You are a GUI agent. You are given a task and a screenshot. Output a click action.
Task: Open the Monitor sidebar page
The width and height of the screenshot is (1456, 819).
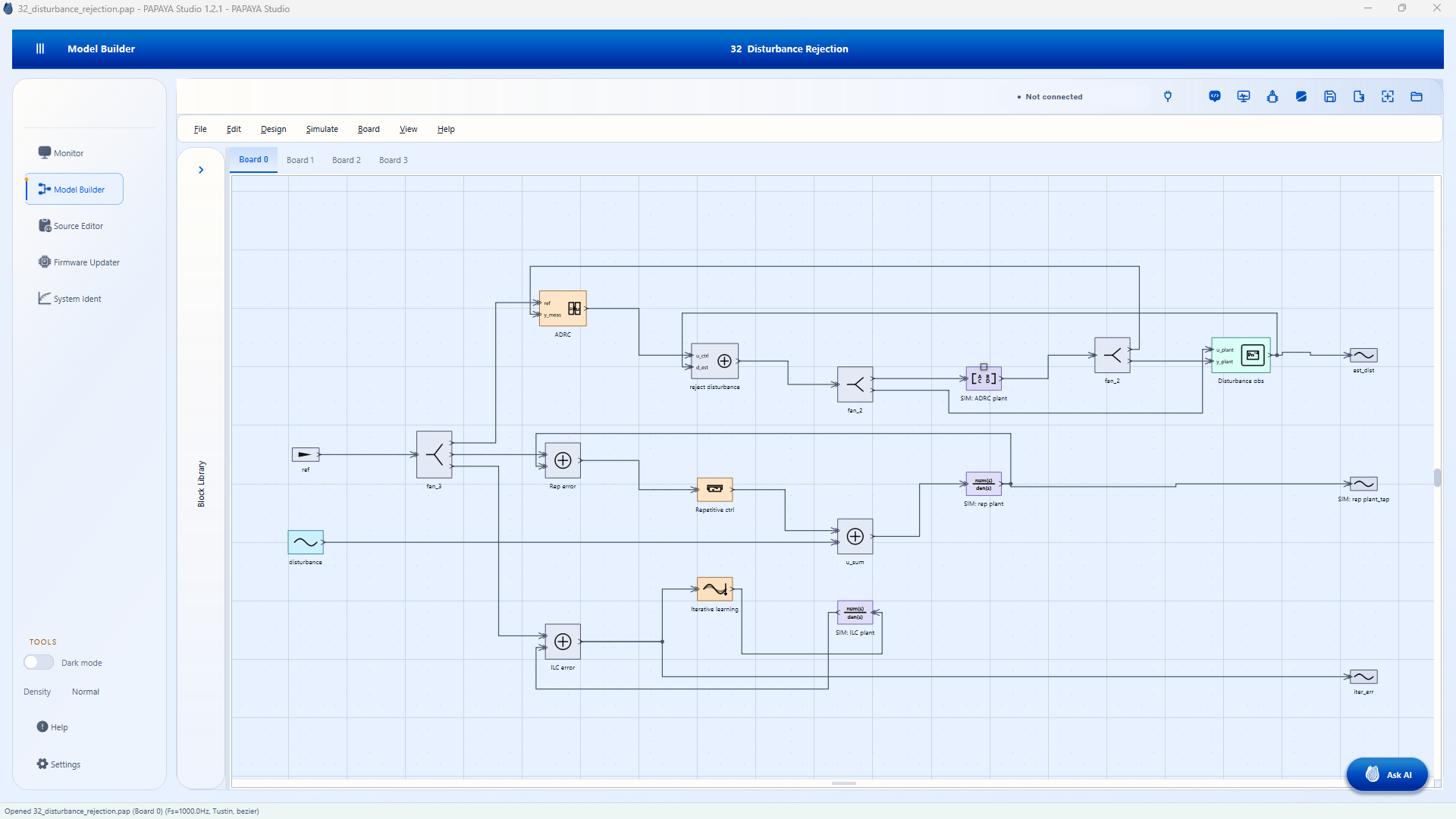tap(74, 153)
